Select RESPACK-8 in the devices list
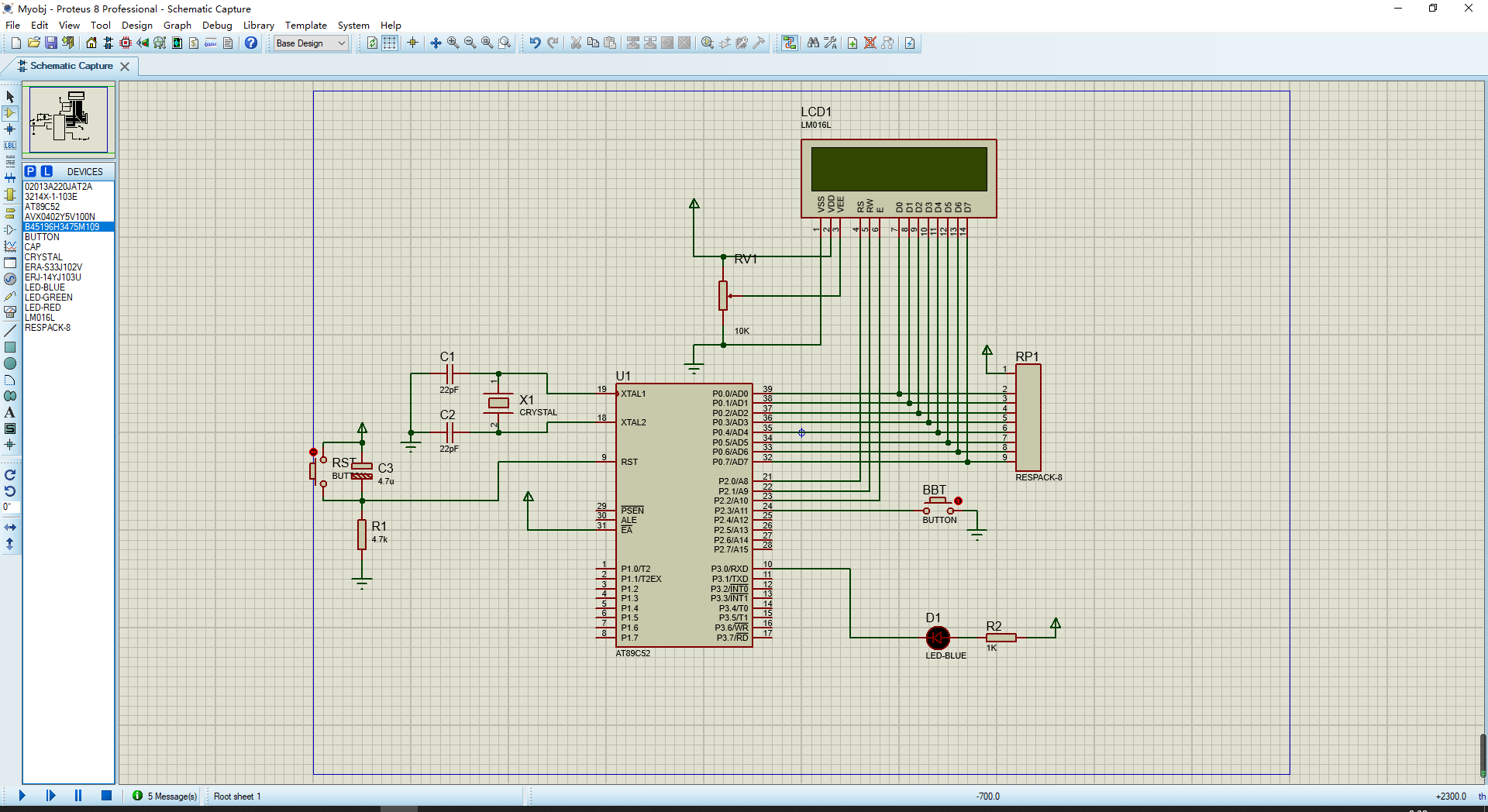This screenshot has height=812, width=1488. [x=69, y=328]
